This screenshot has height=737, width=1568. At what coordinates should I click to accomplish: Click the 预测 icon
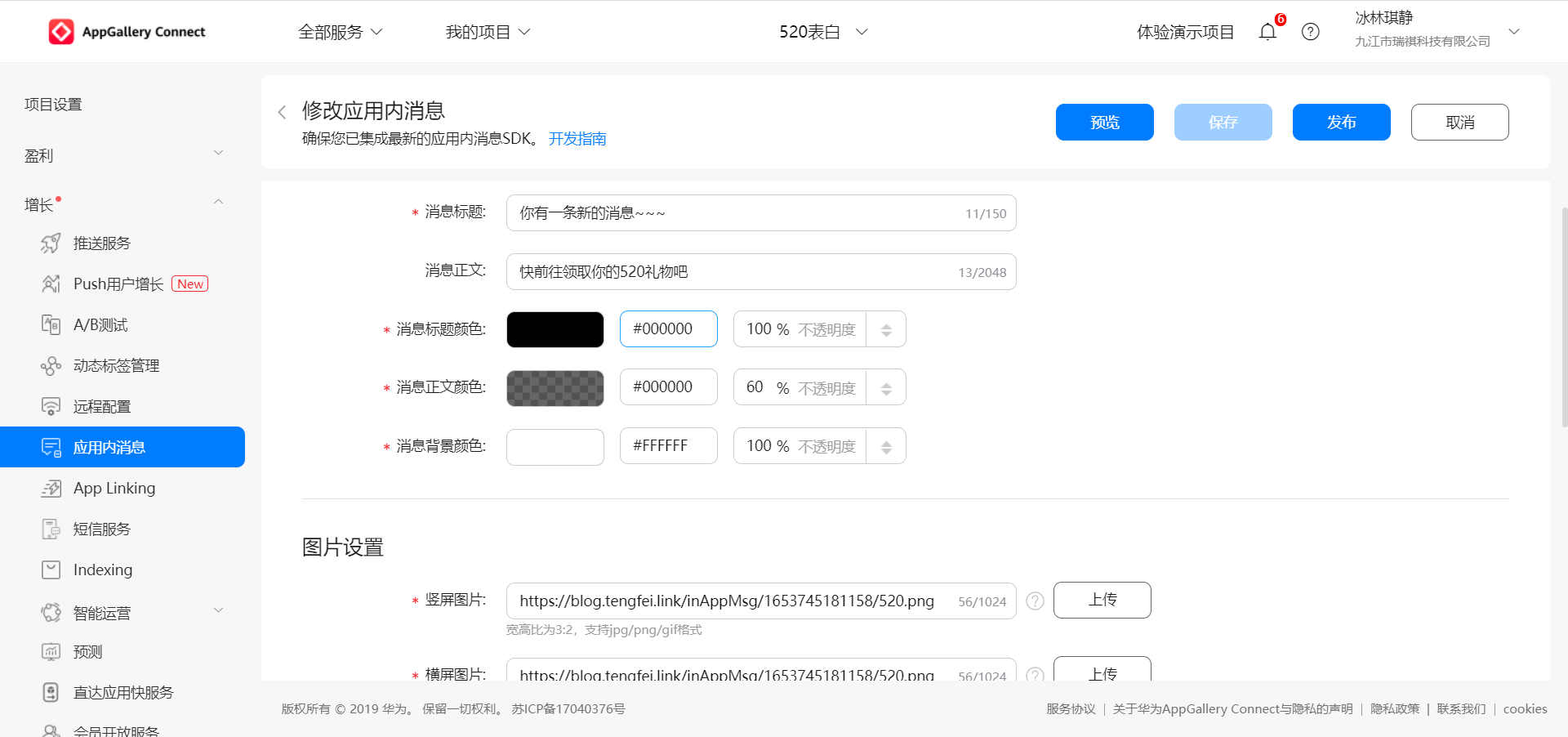tap(51, 651)
